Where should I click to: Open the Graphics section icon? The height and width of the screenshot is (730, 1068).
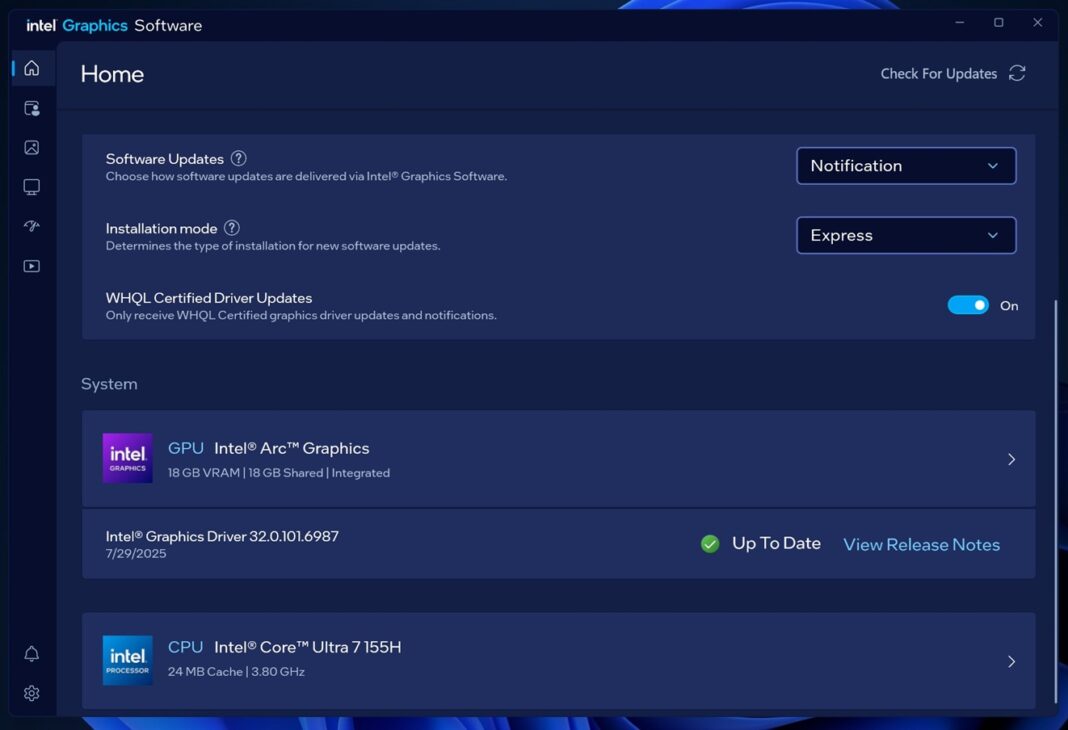click(31, 147)
